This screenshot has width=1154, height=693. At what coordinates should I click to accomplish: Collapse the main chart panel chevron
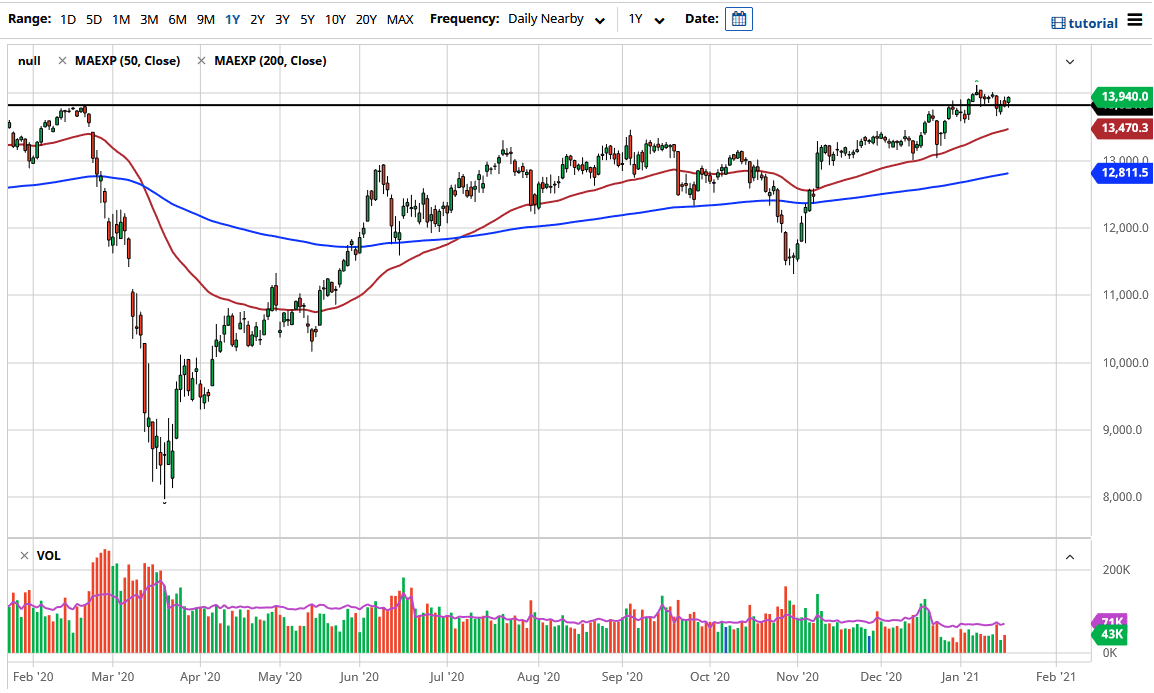click(1069, 61)
